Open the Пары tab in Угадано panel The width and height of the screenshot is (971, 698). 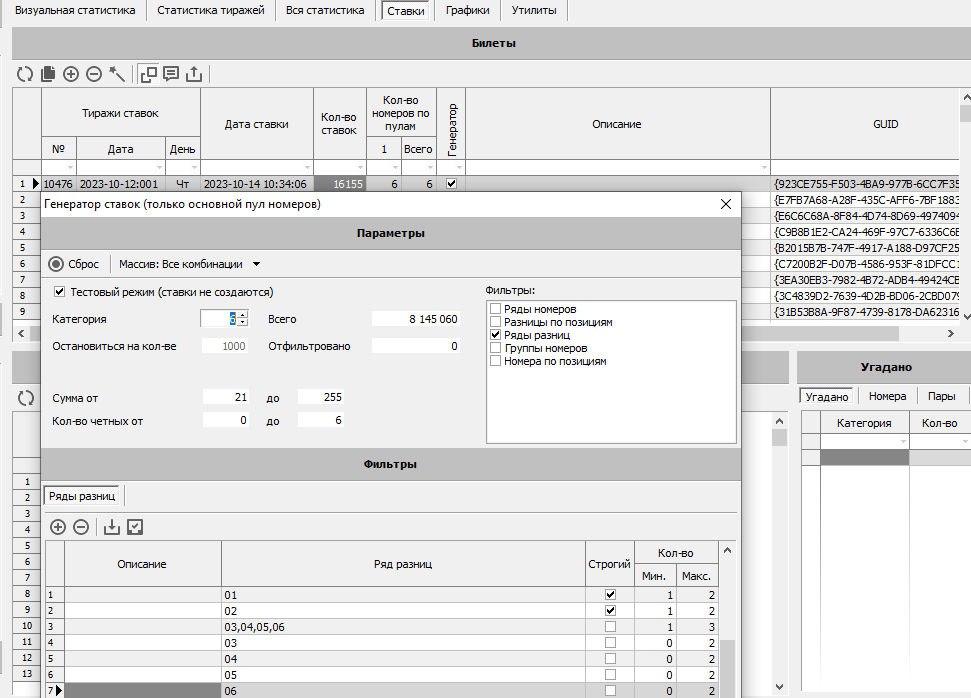coord(941,396)
